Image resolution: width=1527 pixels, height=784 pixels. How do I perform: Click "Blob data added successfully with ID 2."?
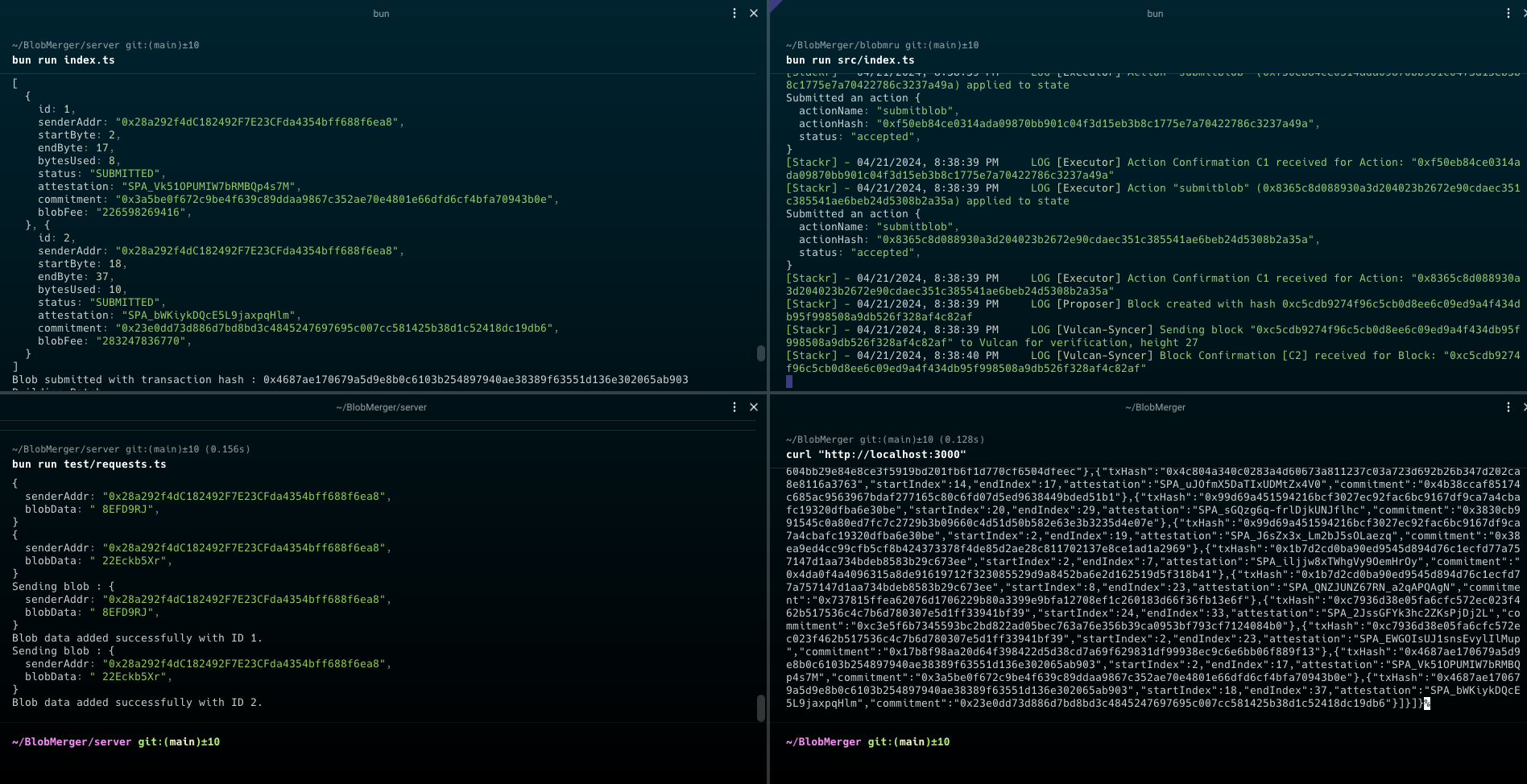(138, 703)
